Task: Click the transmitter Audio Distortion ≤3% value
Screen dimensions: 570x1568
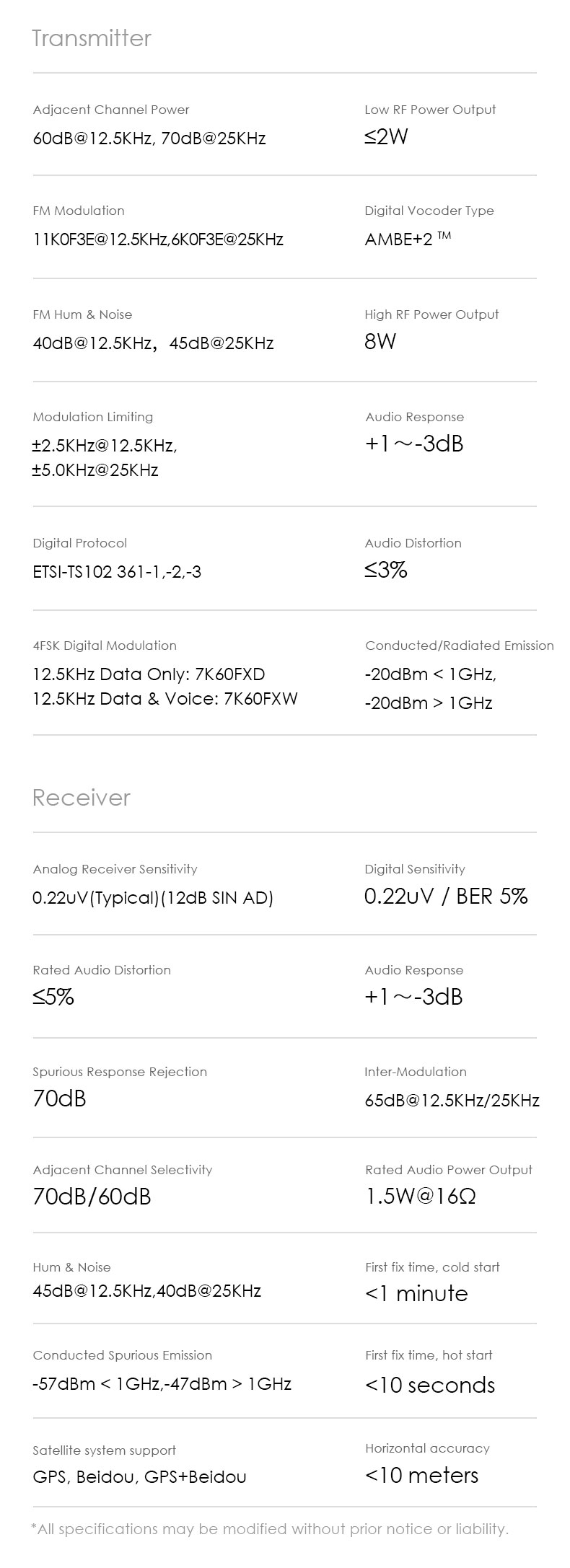Action: (x=386, y=571)
